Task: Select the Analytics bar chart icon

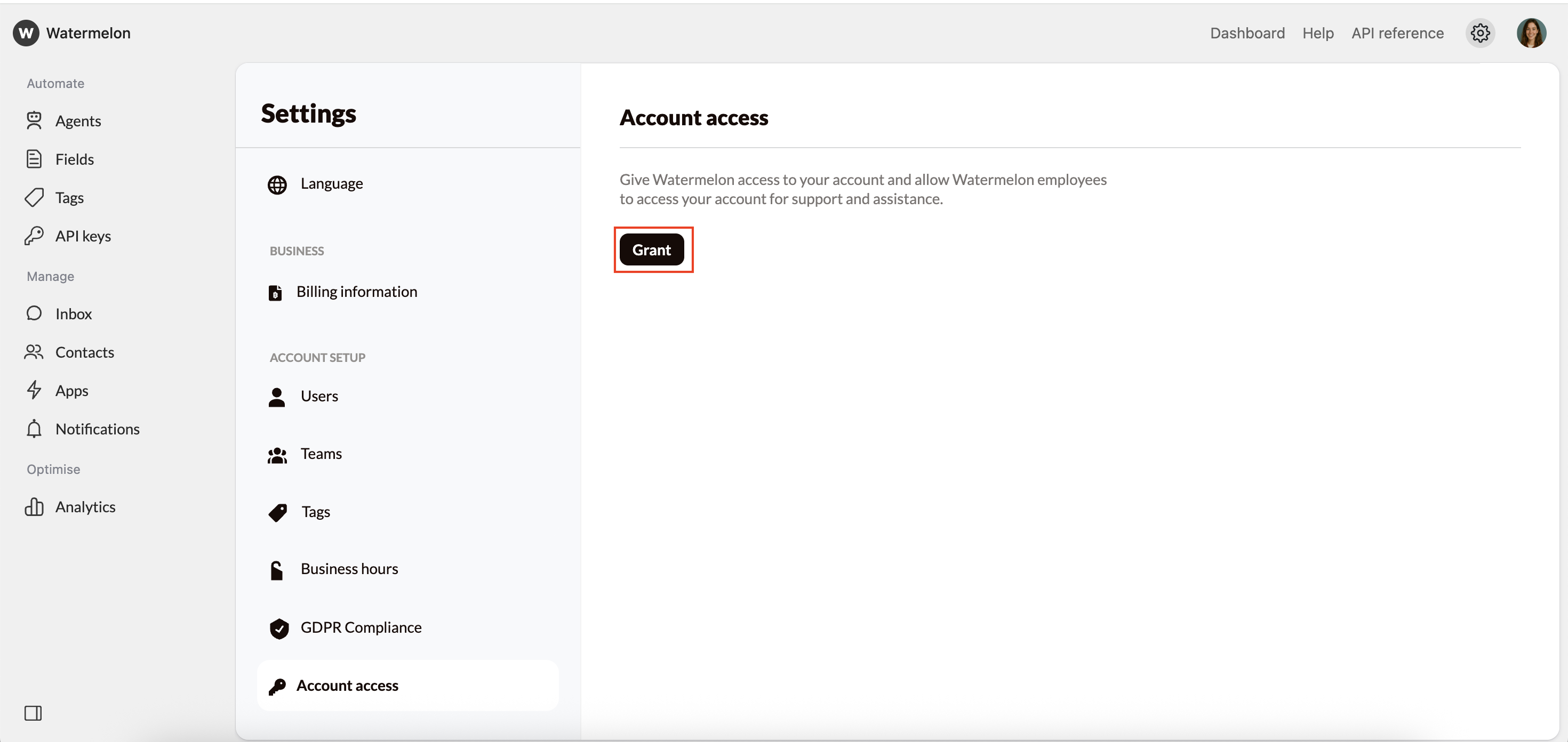Action: (35, 506)
